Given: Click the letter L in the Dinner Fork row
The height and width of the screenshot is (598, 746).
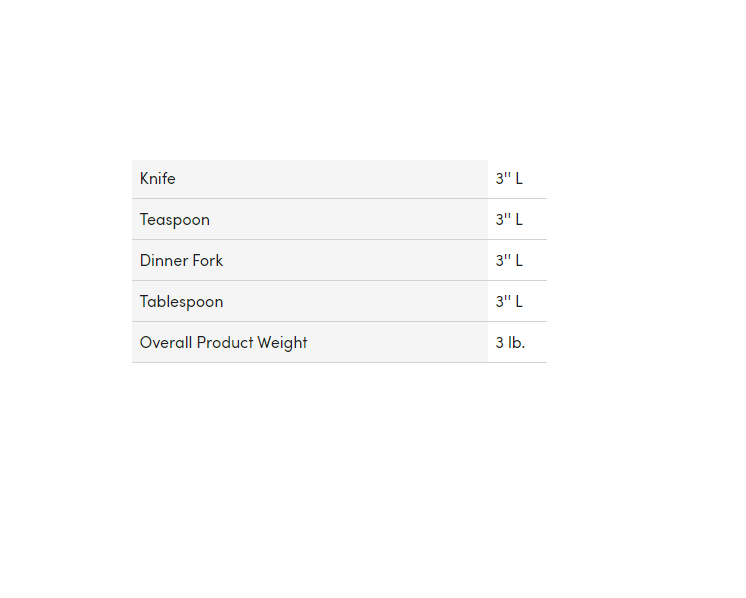Looking at the screenshot, I should [x=519, y=261].
